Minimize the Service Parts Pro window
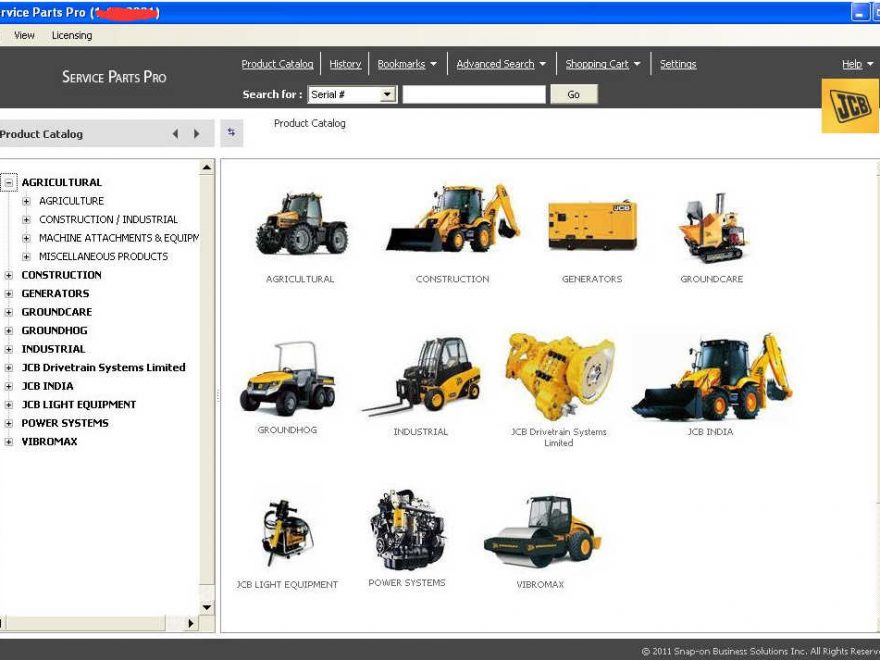This screenshot has width=880, height=660. pos(859,12)
